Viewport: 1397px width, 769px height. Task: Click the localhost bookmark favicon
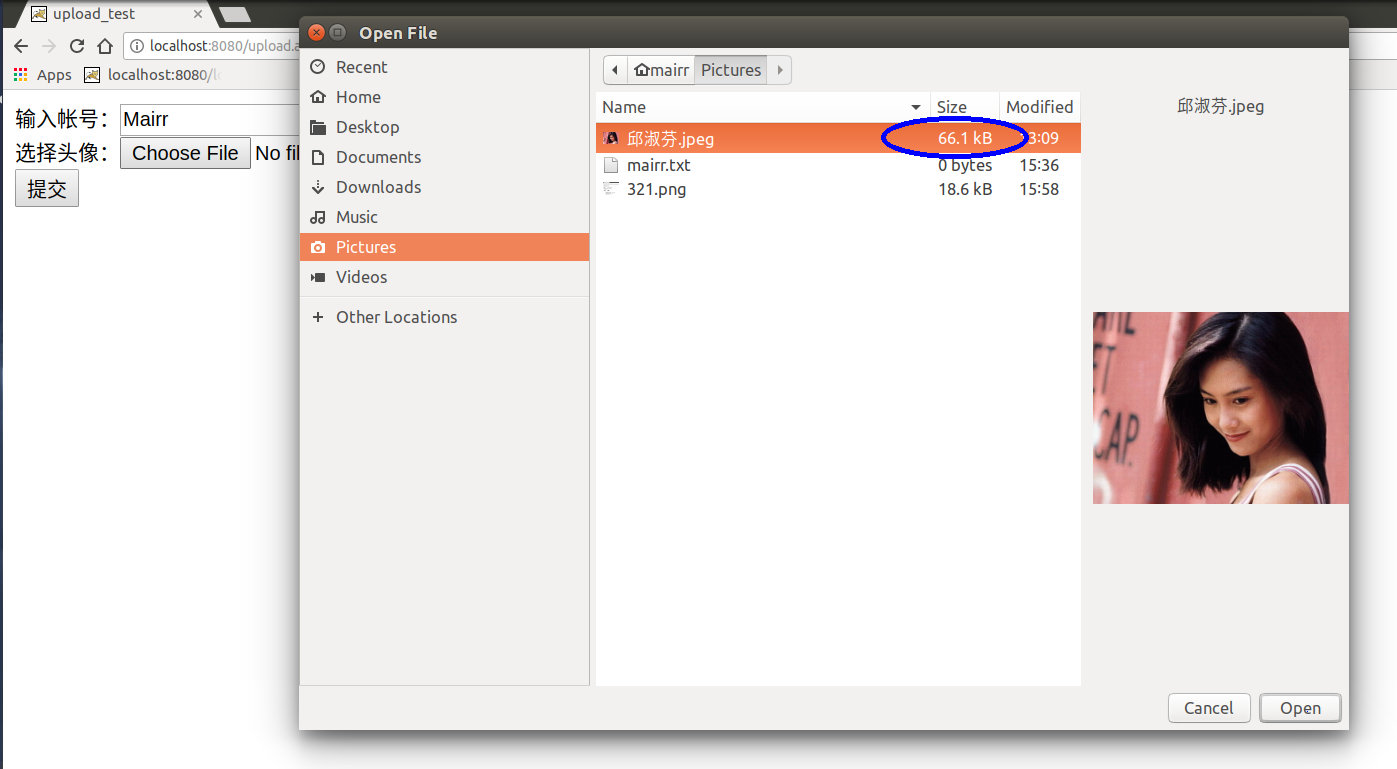coord(92,75)
